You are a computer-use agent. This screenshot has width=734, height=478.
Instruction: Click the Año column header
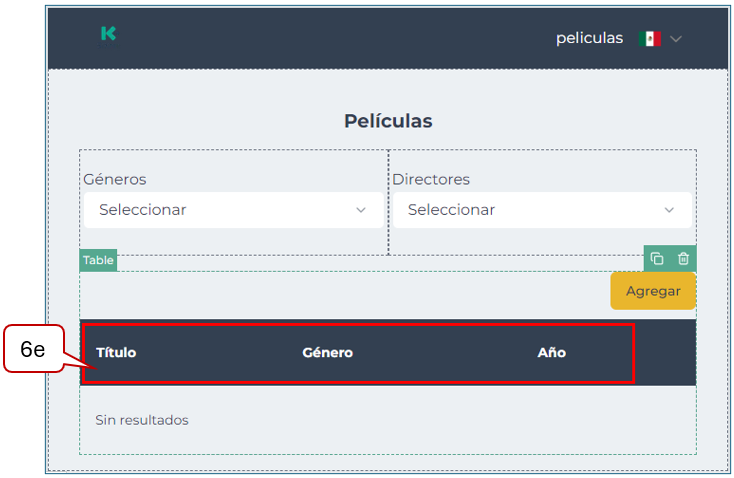click(551, 352)
